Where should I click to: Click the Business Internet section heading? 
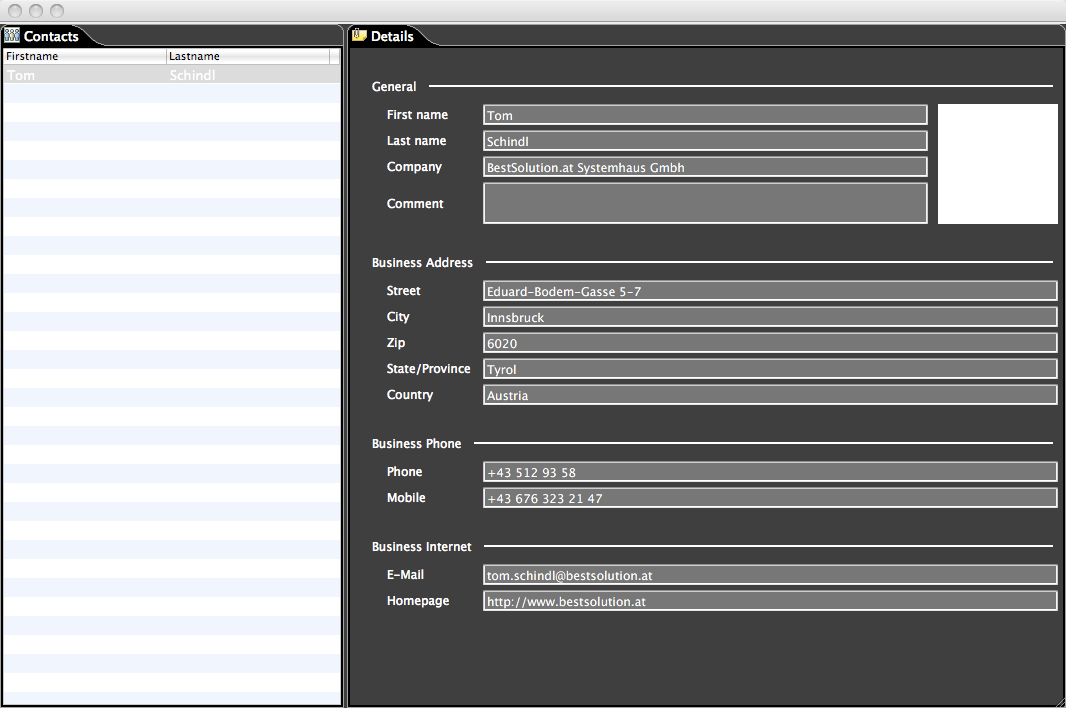point(422,547)
